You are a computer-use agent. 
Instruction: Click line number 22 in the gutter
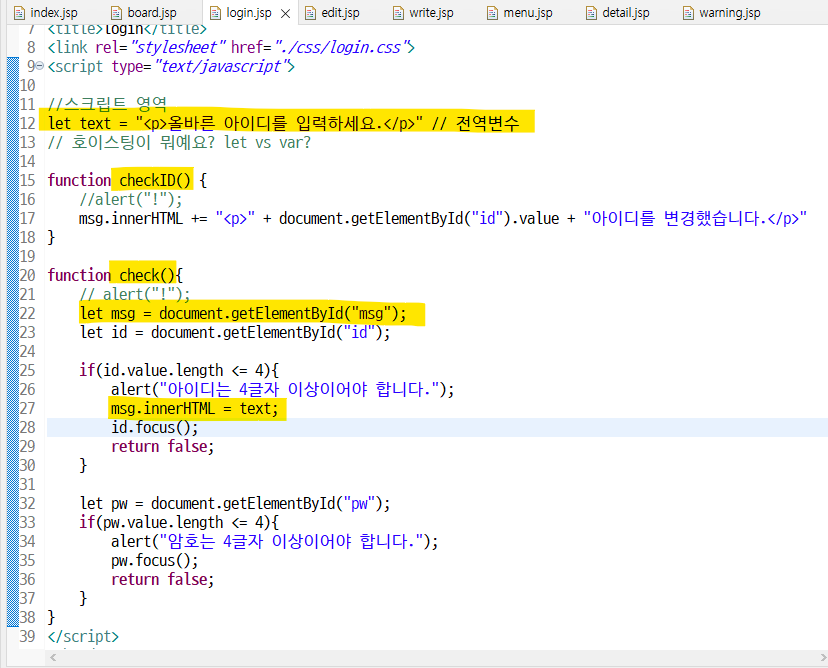pos(27,314)
